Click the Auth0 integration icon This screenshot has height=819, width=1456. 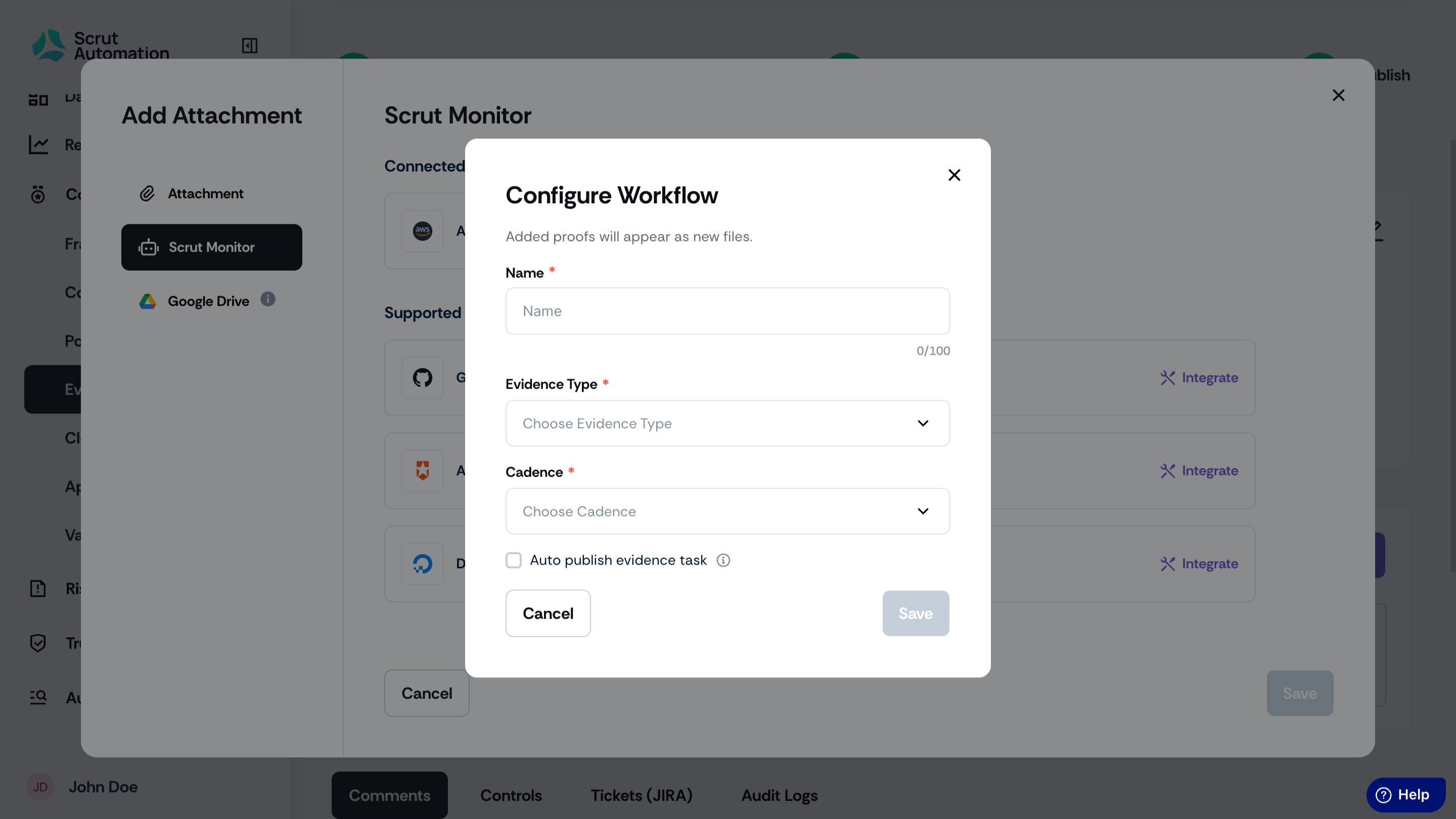(x=422, y=470)
